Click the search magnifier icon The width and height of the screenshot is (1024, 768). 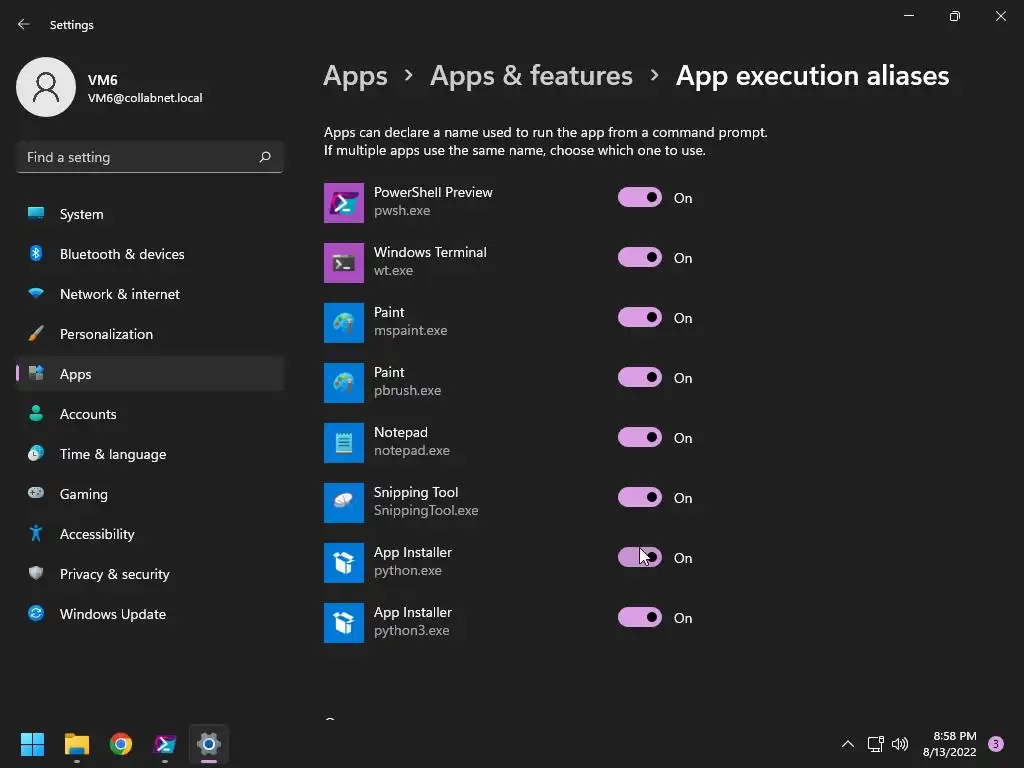click(x=265, y=157)
